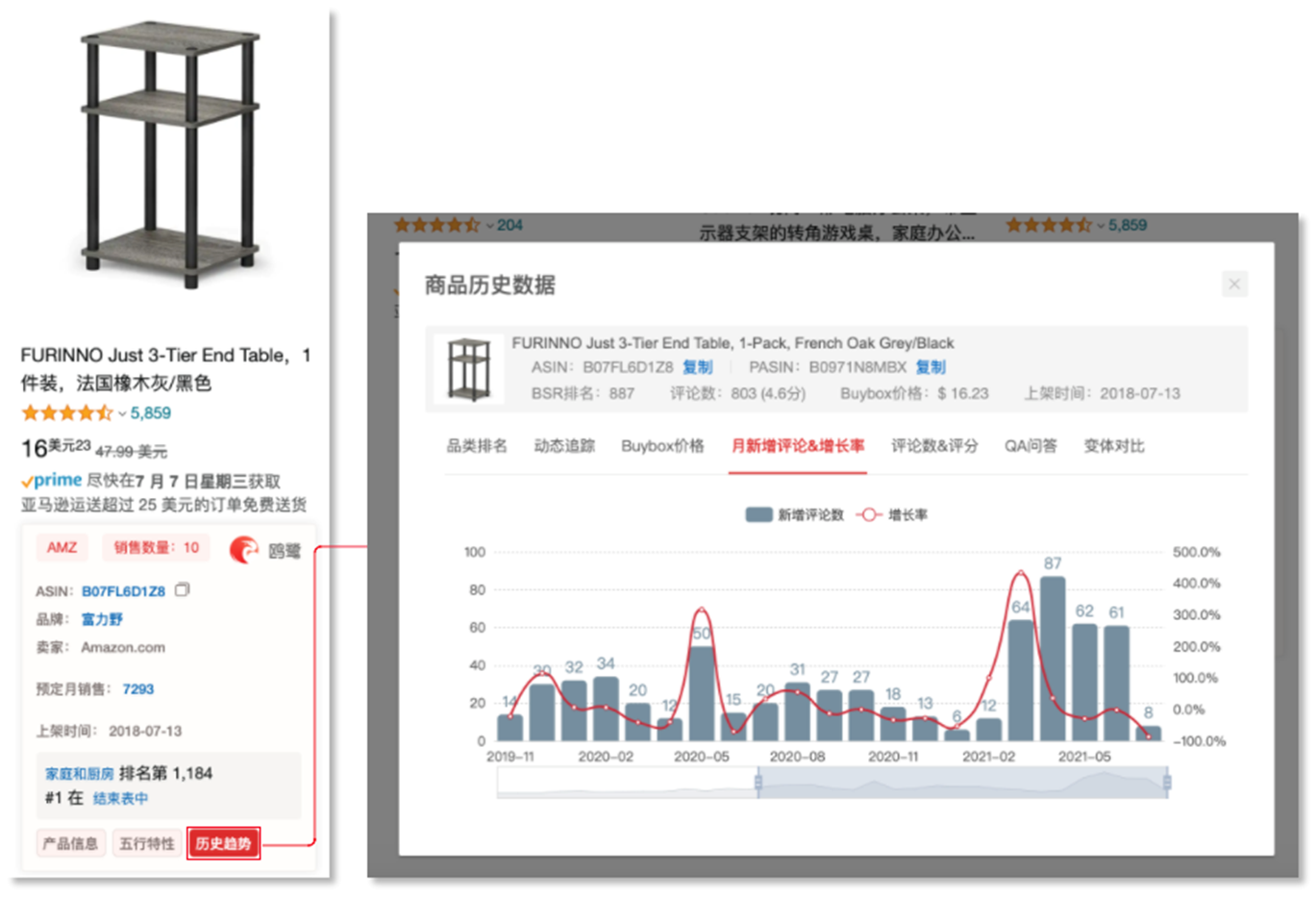
Task: Click the BSR排名: 887 text
Action: [583, 393]
